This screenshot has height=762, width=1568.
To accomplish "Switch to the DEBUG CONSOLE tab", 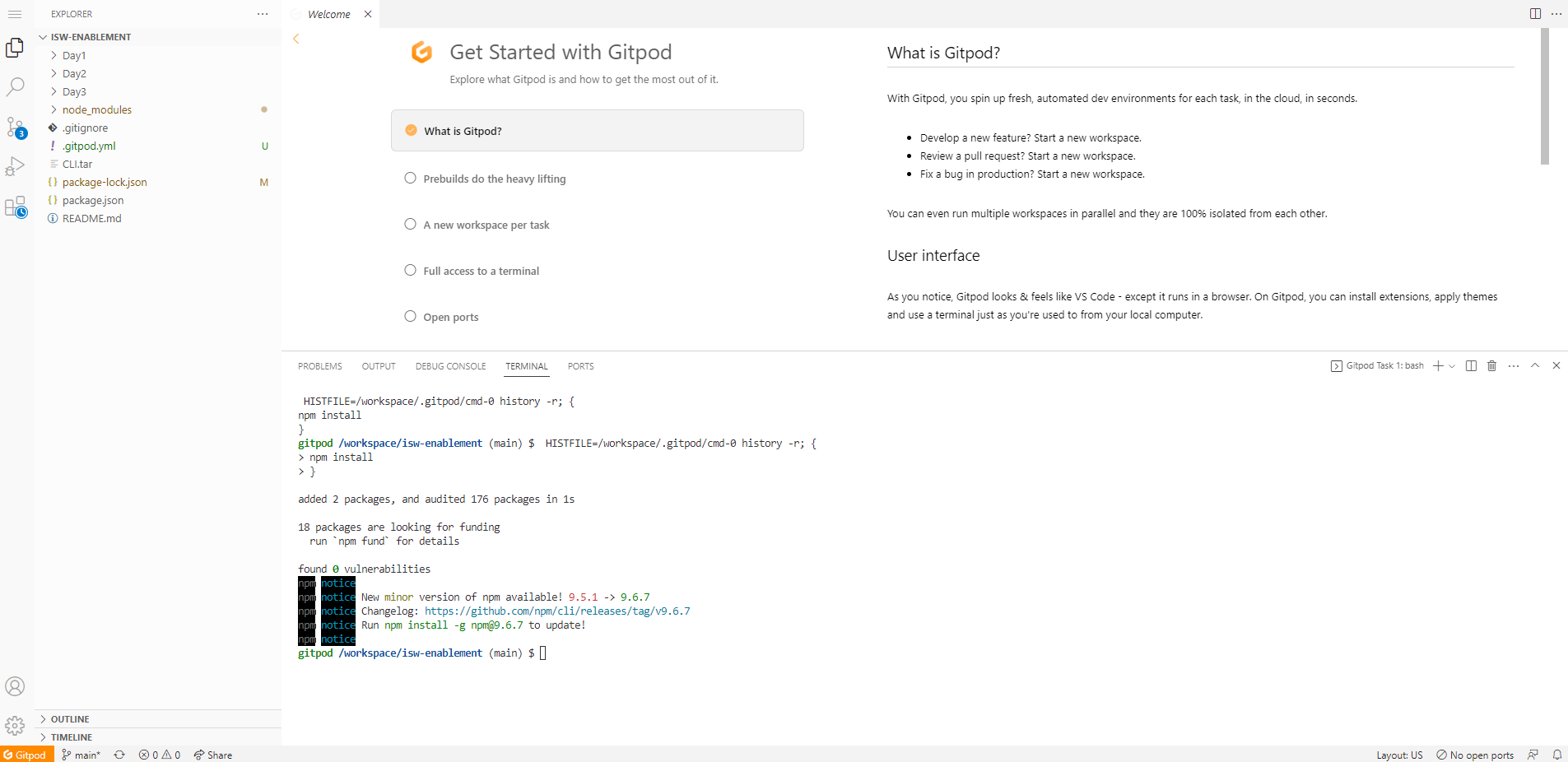I will [x=450, y=366].
